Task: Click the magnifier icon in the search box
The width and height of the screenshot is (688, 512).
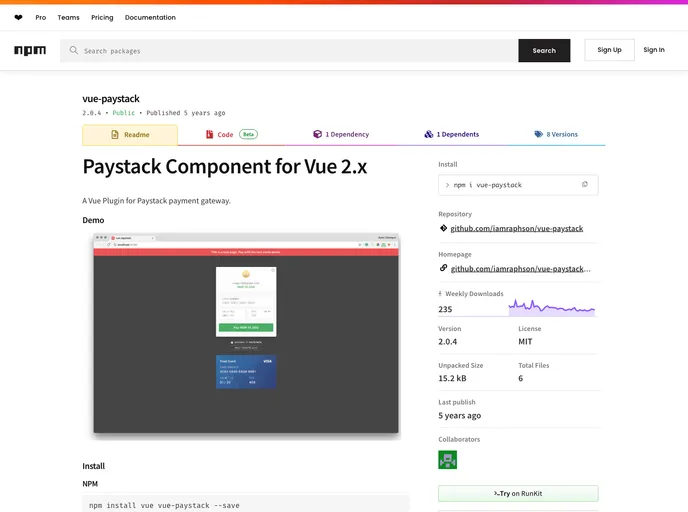Action: [x=74, y=50]
